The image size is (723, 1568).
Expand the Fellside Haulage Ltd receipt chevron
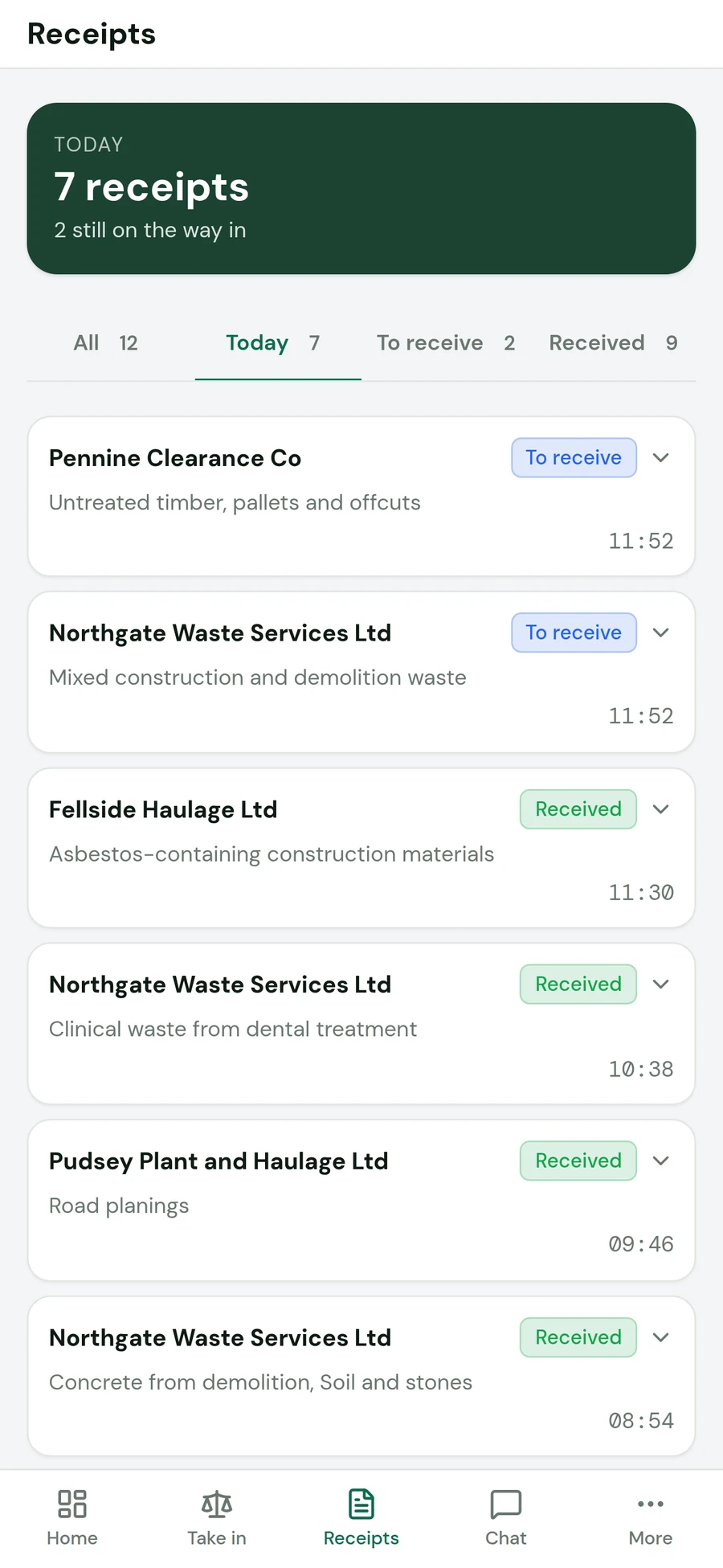pyautogui.click(x=661, y=809)
